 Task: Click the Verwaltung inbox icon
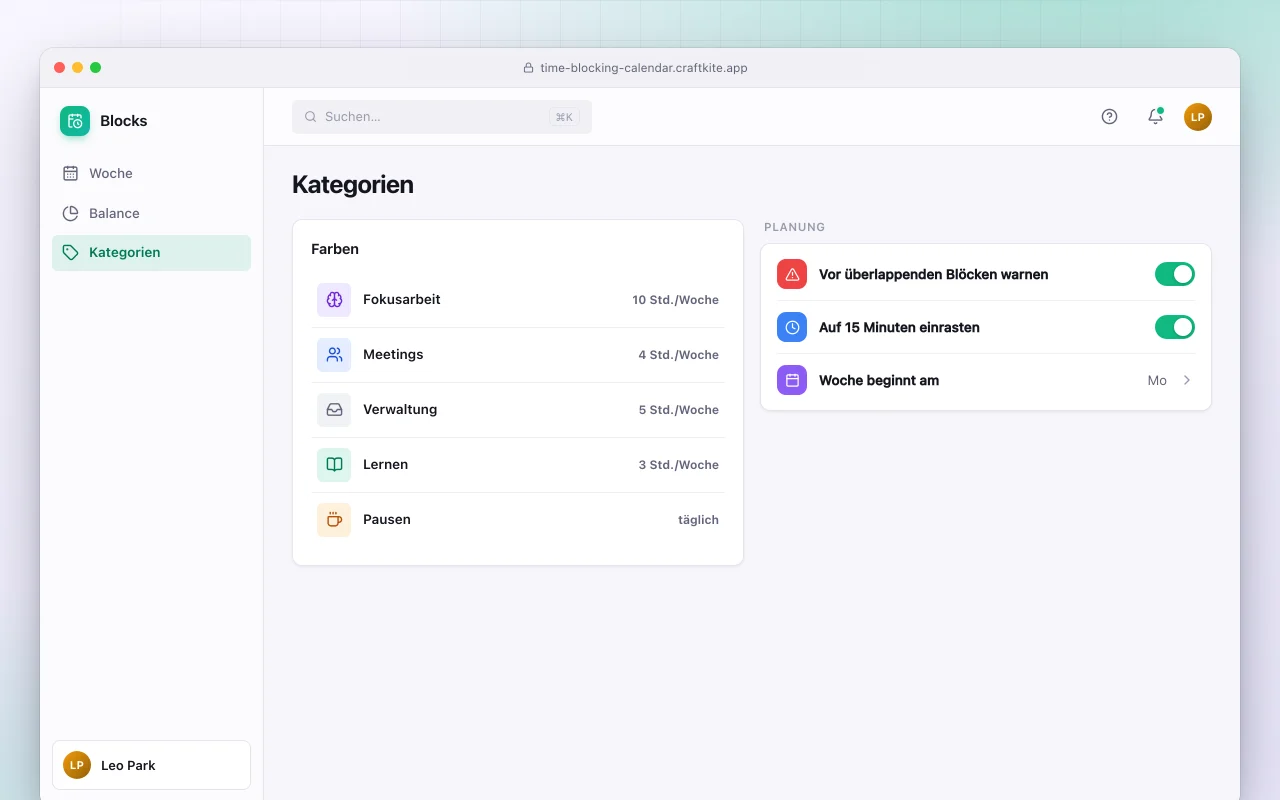334,410
